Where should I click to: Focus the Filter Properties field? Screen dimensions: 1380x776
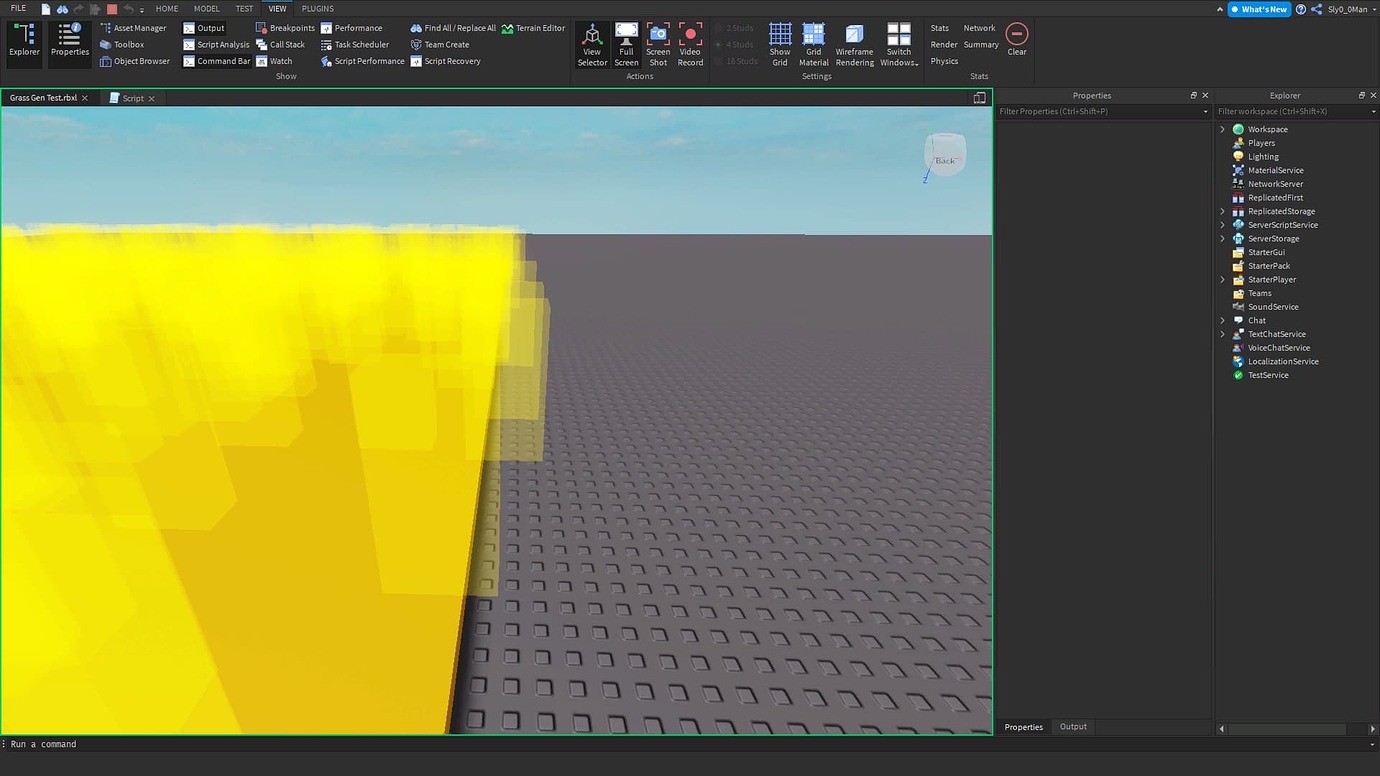pos(1103,112)
